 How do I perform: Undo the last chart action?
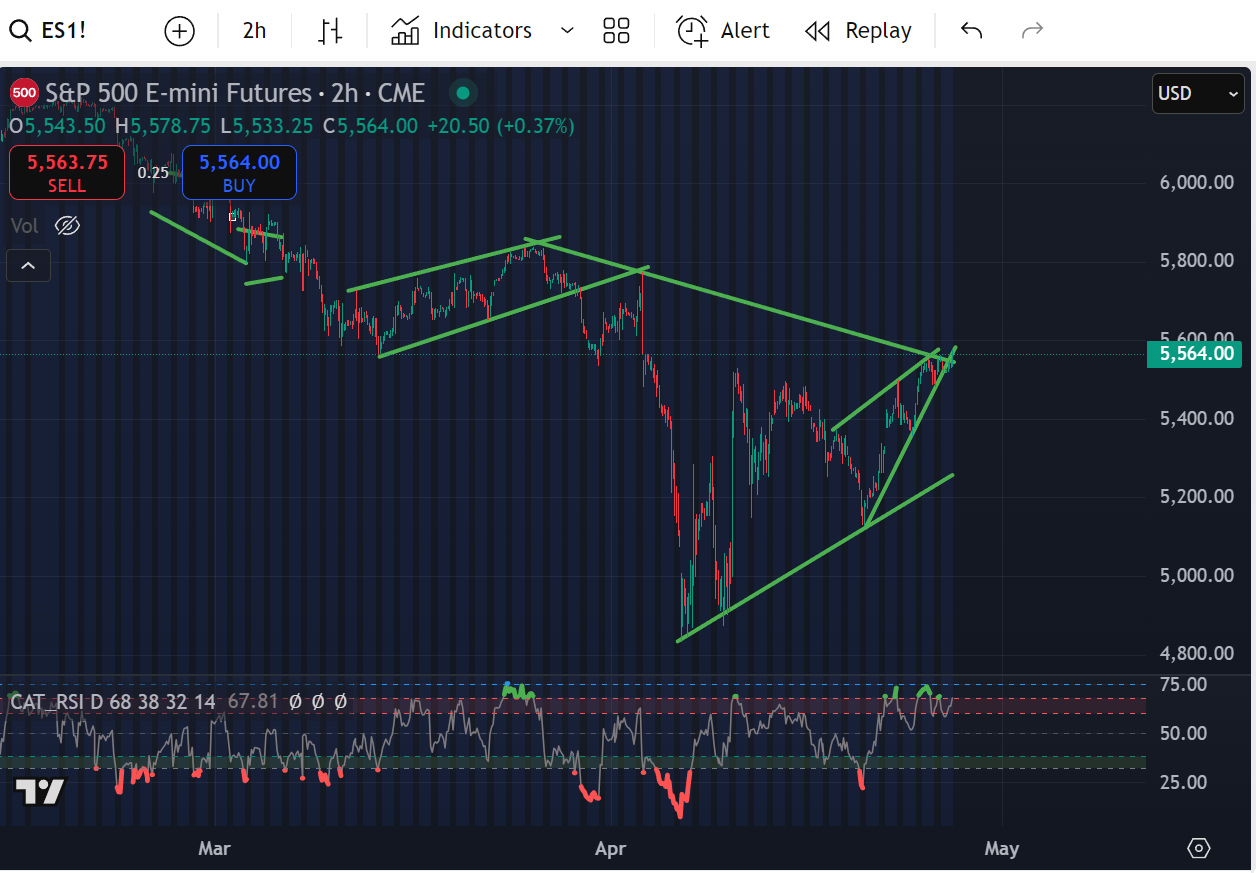coord(971,31)
